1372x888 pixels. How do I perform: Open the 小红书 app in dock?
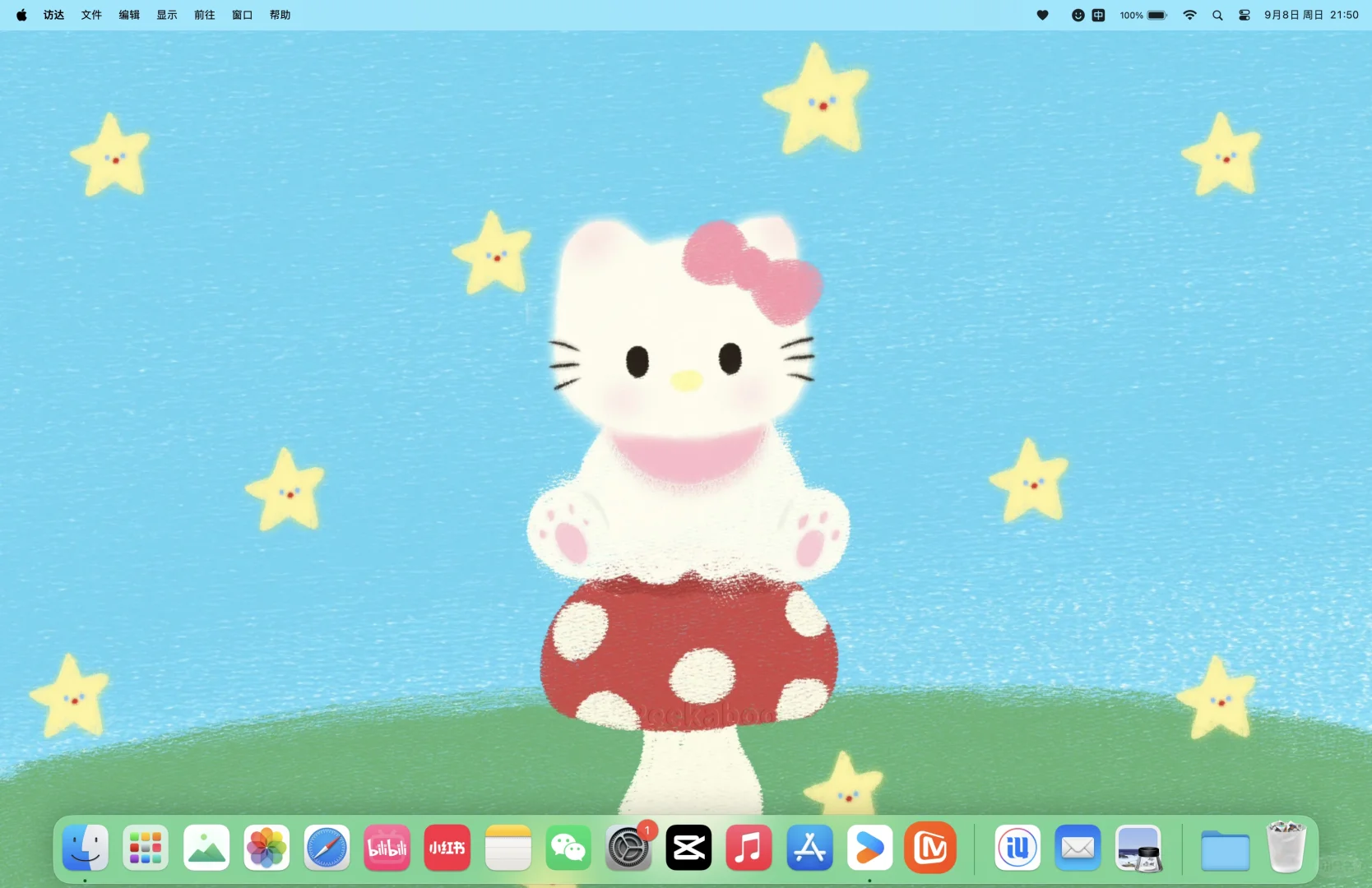(447, 848)
